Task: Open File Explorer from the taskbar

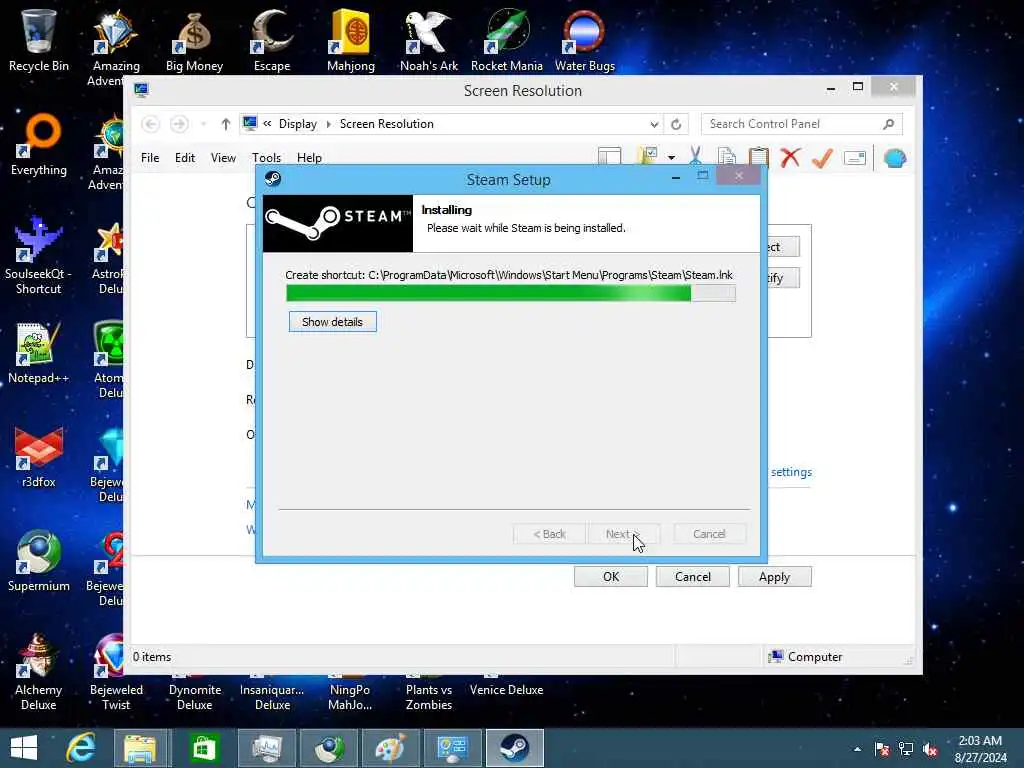Action: click(140, 748)
